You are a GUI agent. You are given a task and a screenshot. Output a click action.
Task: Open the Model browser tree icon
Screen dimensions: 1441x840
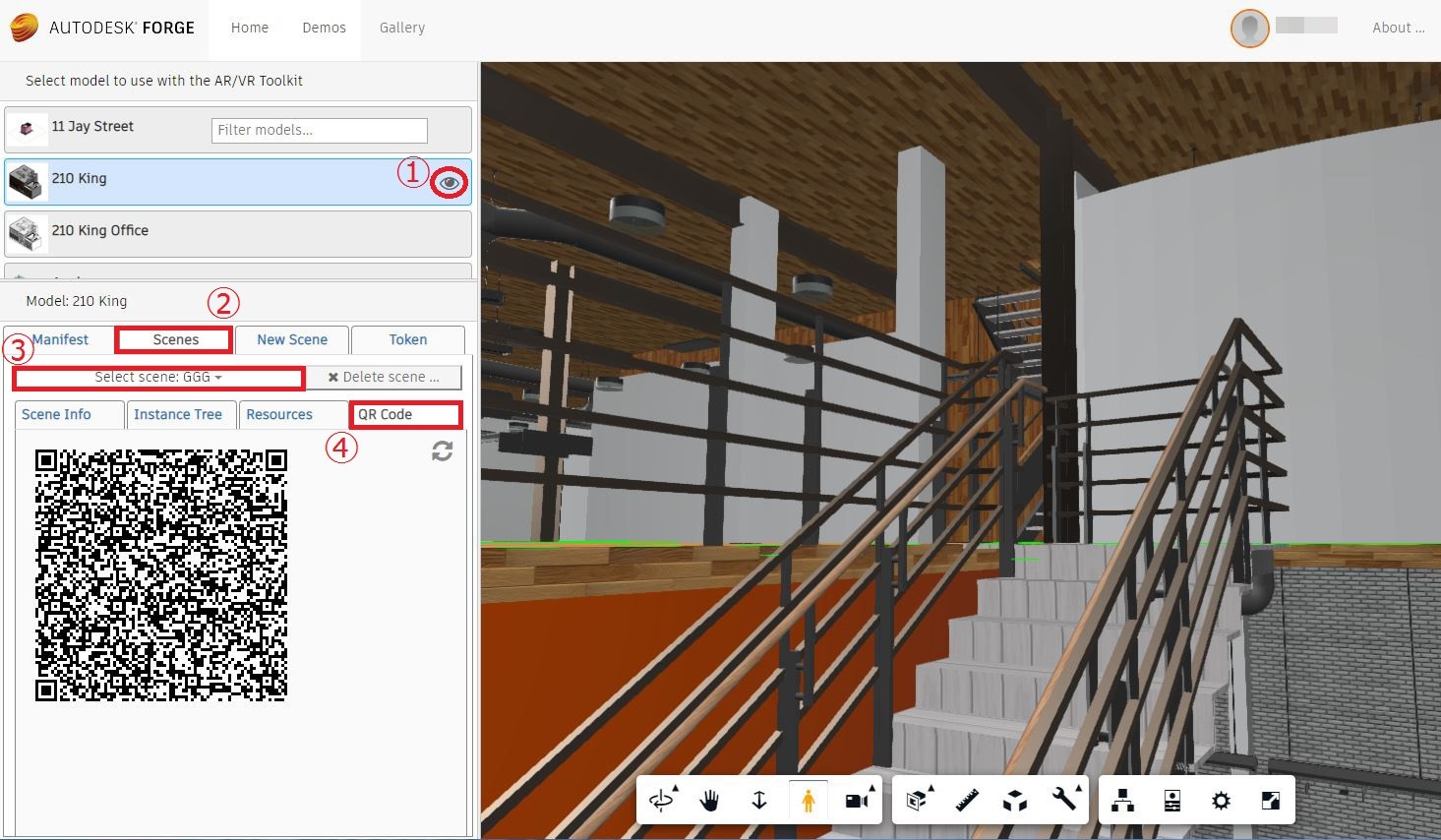[x=1122, y=801]
